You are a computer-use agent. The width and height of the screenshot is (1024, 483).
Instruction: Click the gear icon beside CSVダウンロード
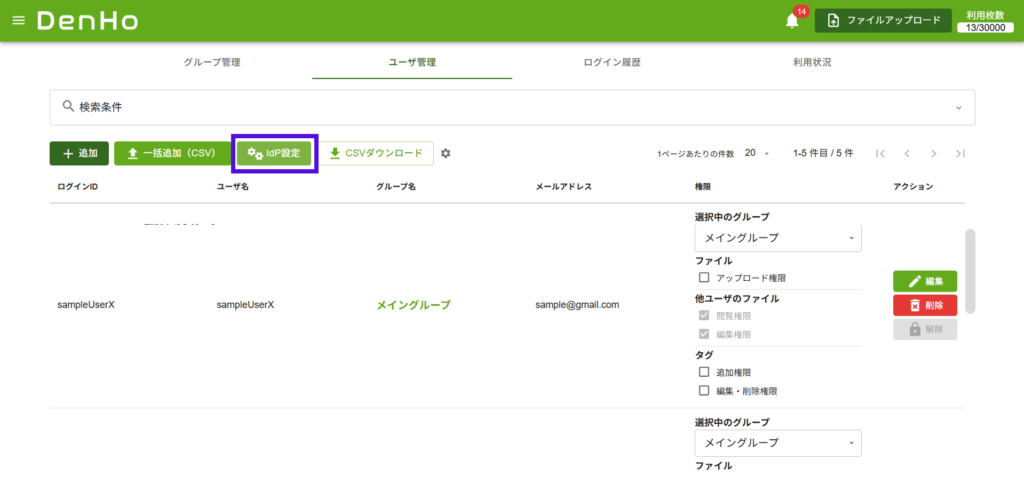coord(446,153)
